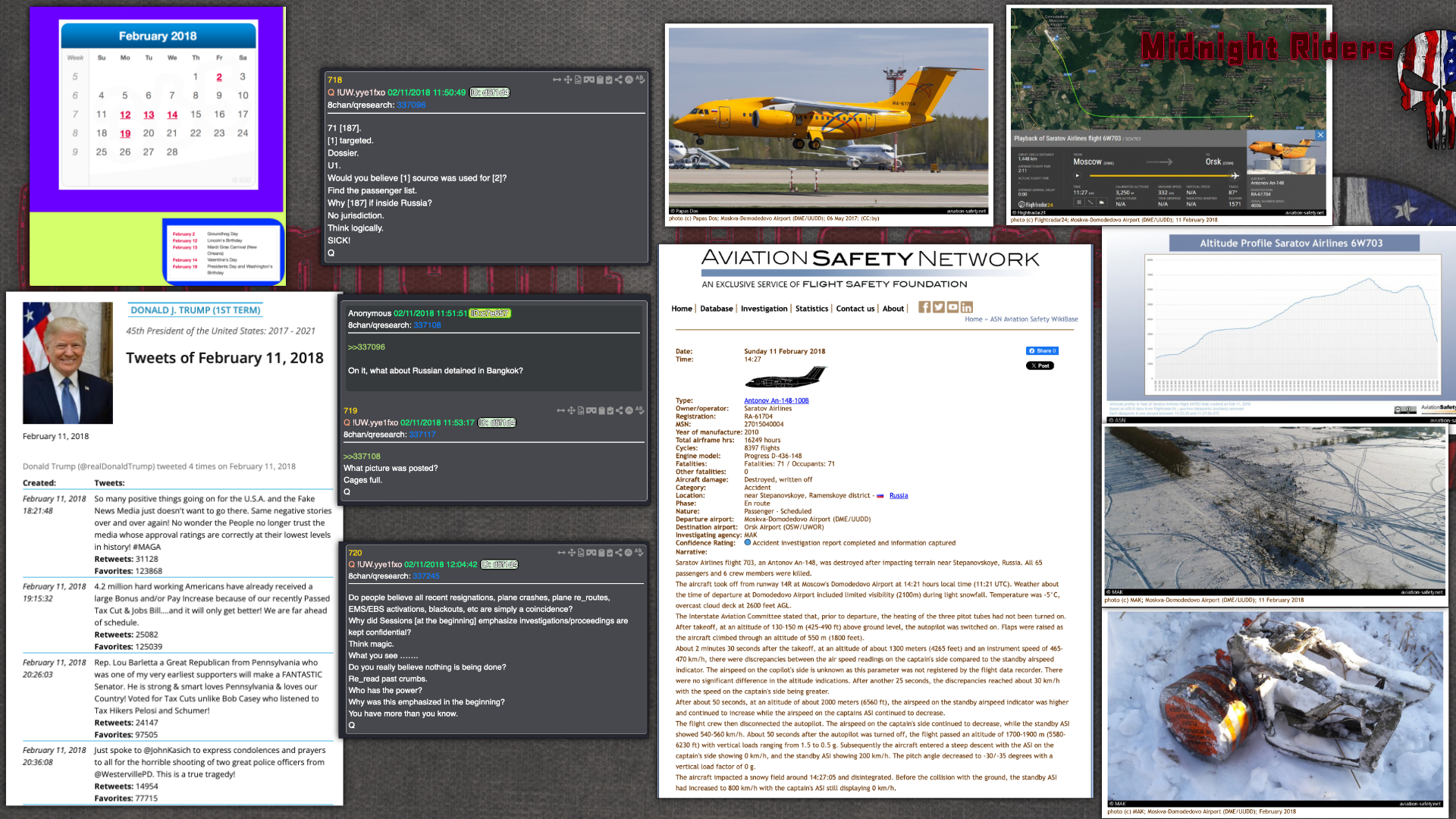Click the clipboard-check icon on post 719
The image size is (1456, 819).
pos(610,410)
